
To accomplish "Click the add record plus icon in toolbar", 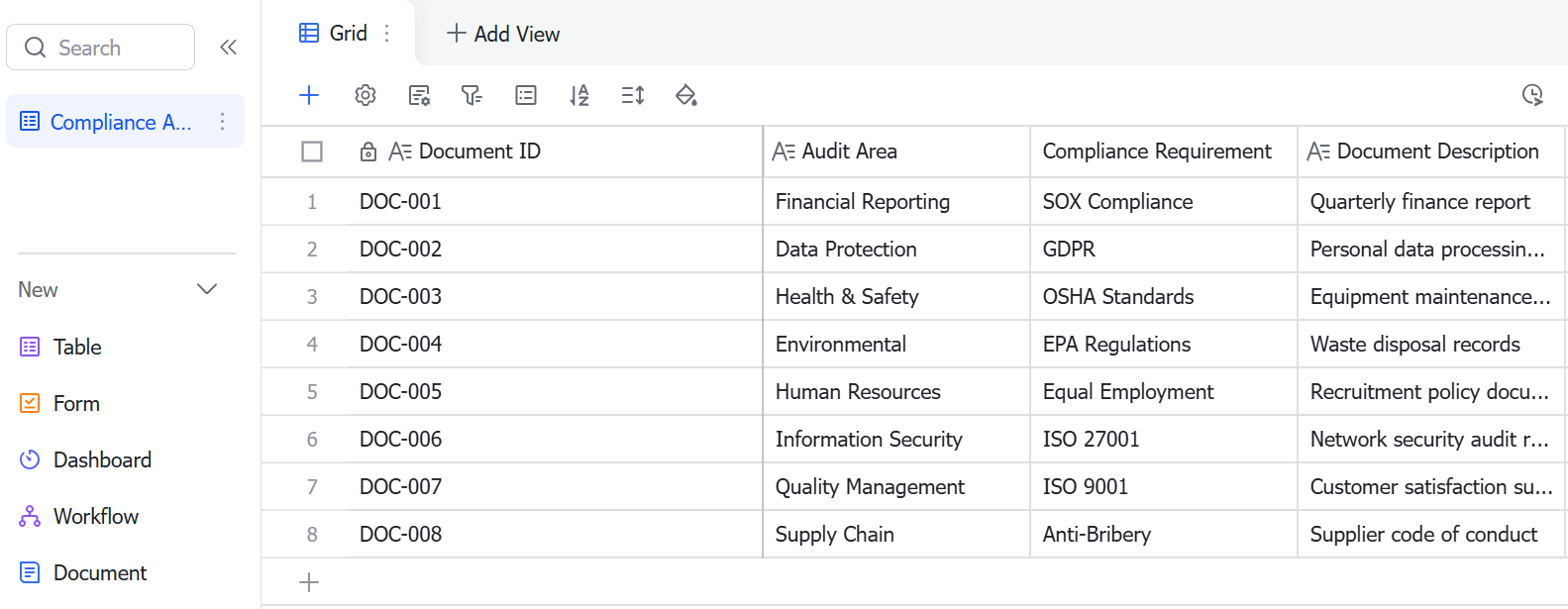I will click(309, 95).
